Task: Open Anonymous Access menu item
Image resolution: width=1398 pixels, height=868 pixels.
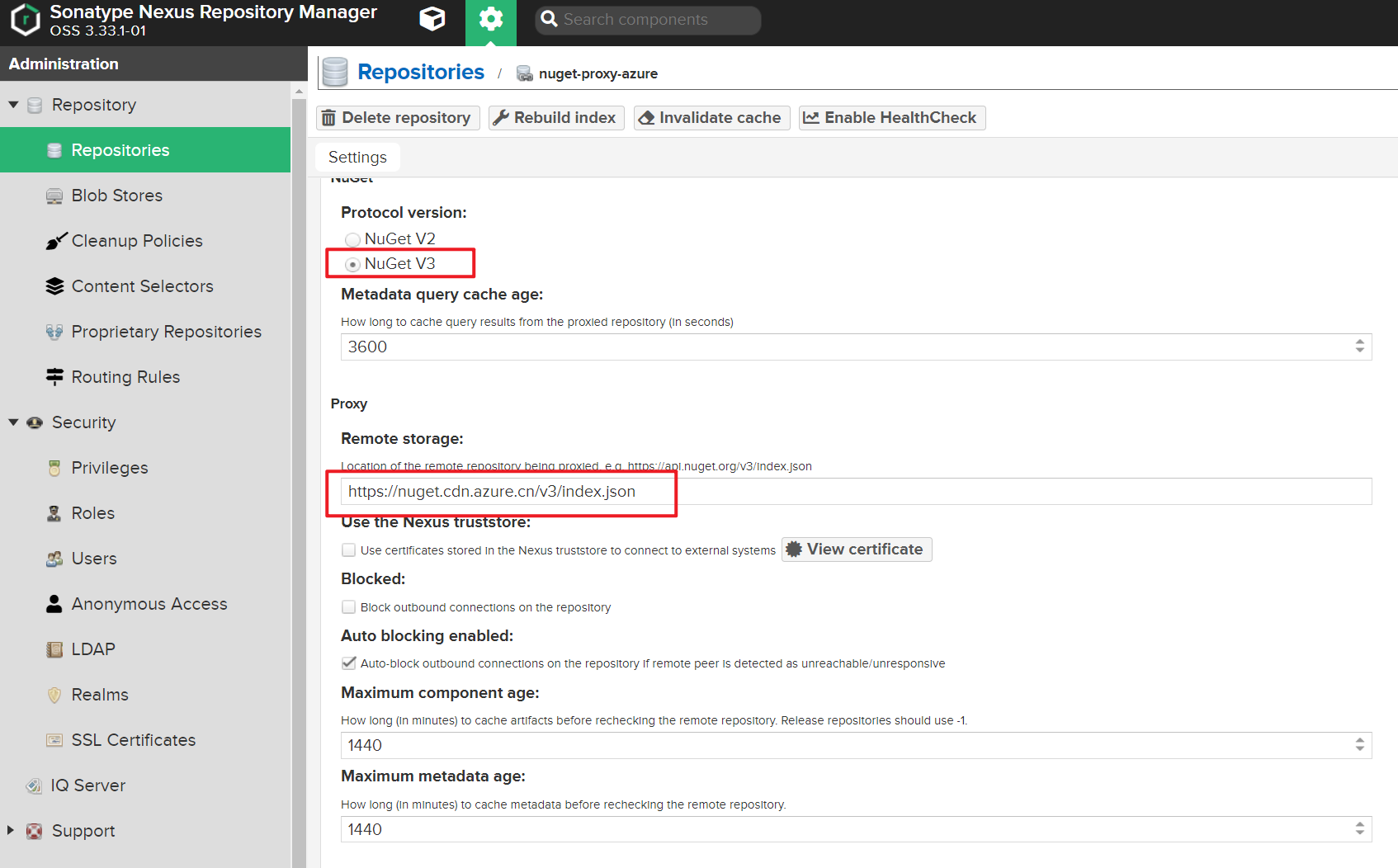Action: (x=145, y=604)
